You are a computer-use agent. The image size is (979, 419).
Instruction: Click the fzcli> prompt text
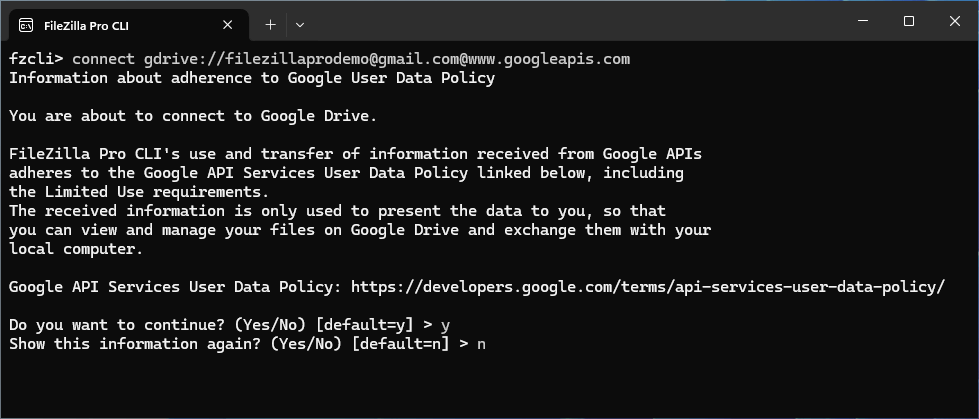pos(36,59)
